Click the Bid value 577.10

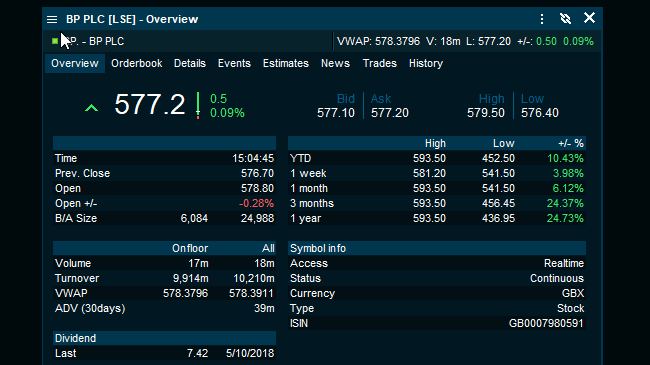pyautogui.click(x=336, y=113)
